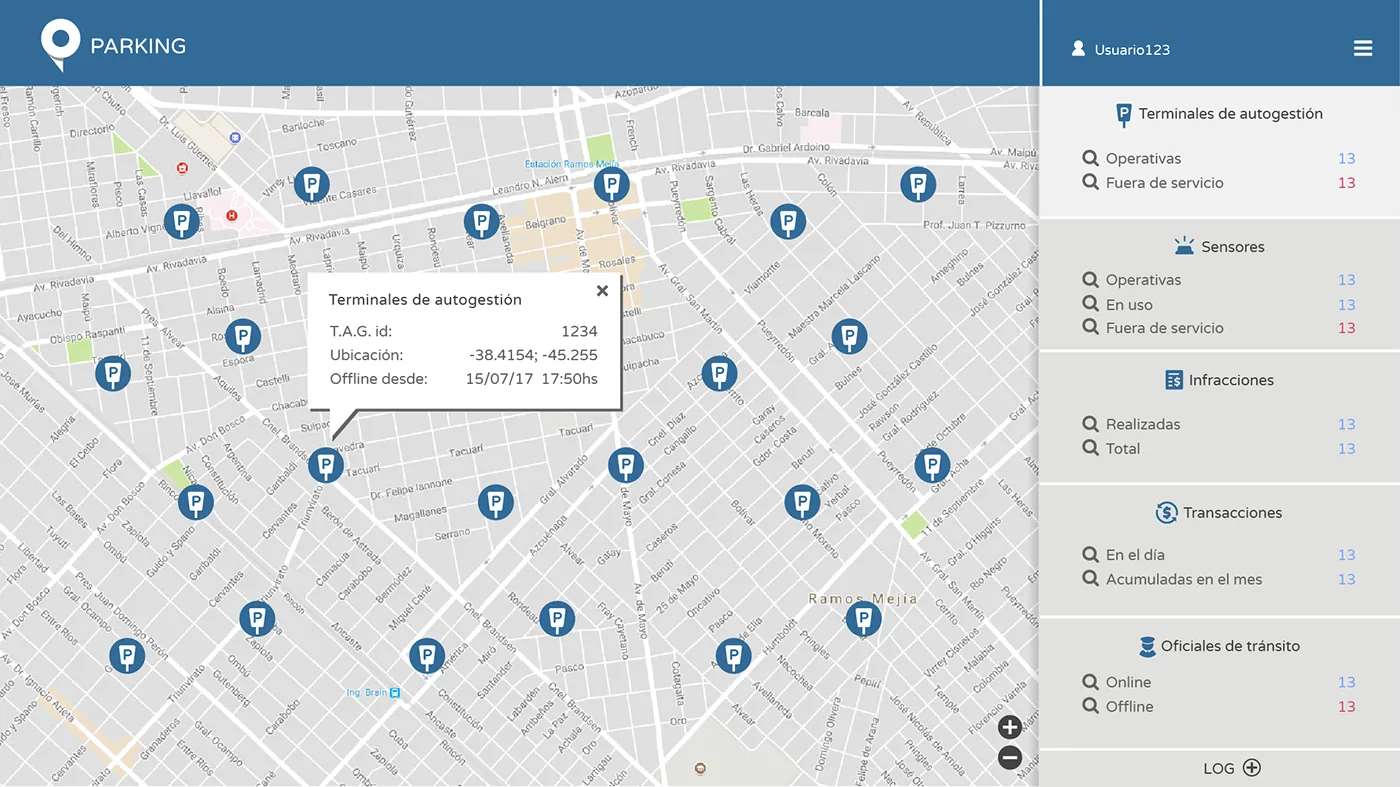Zoom in on the map with the plus button
The width and height of the screenshot is (1400, 787).
[1010, 727]
